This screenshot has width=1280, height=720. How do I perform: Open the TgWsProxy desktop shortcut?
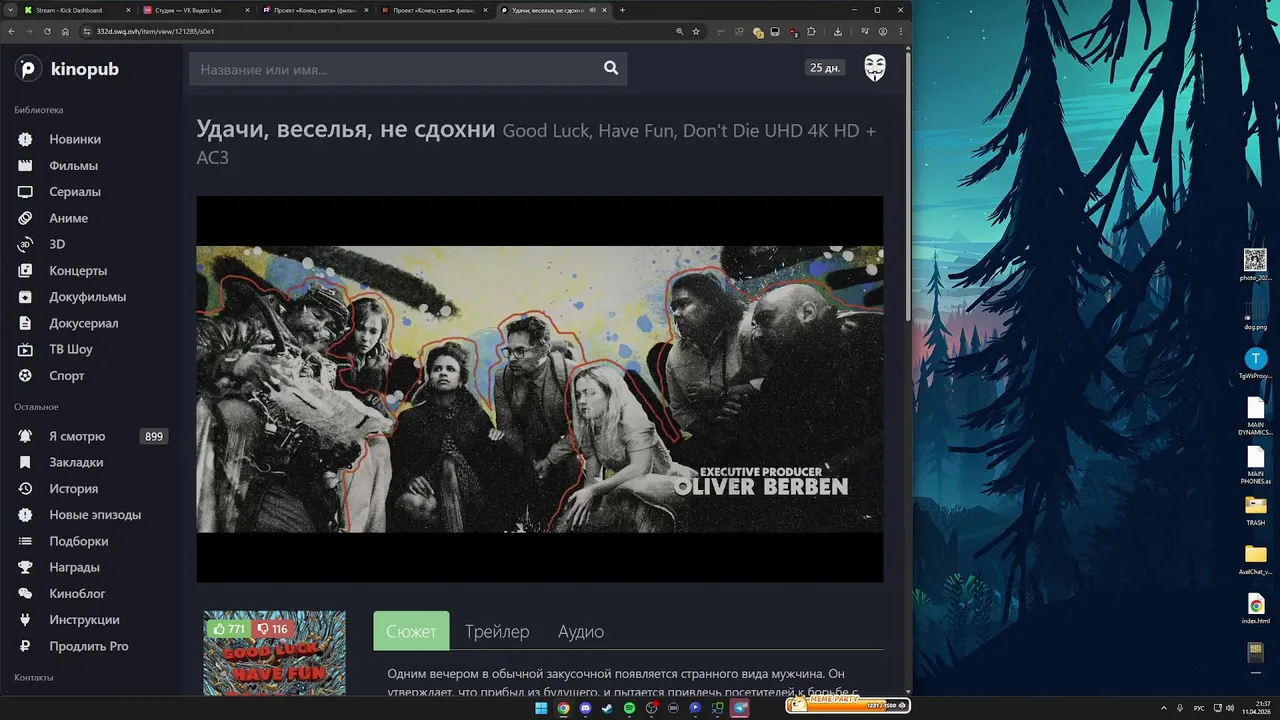pyautogui.click(x=1255, y=364)
